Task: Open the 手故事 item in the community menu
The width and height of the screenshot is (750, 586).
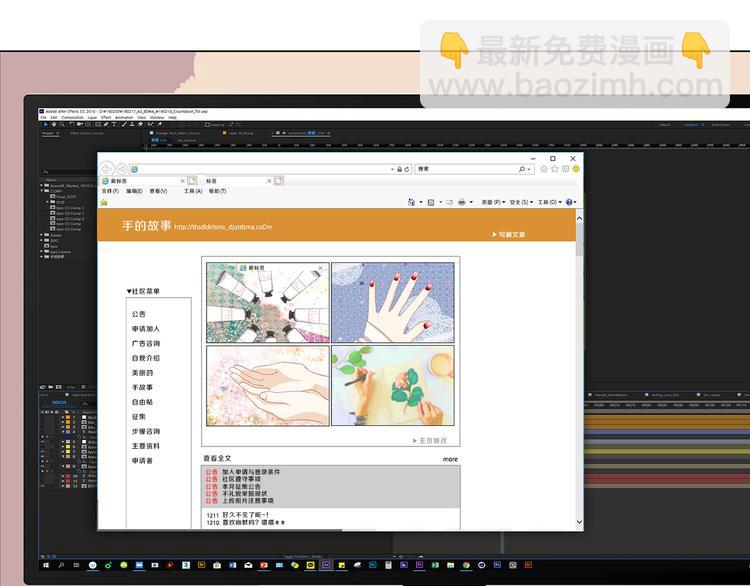Action: 142,387
